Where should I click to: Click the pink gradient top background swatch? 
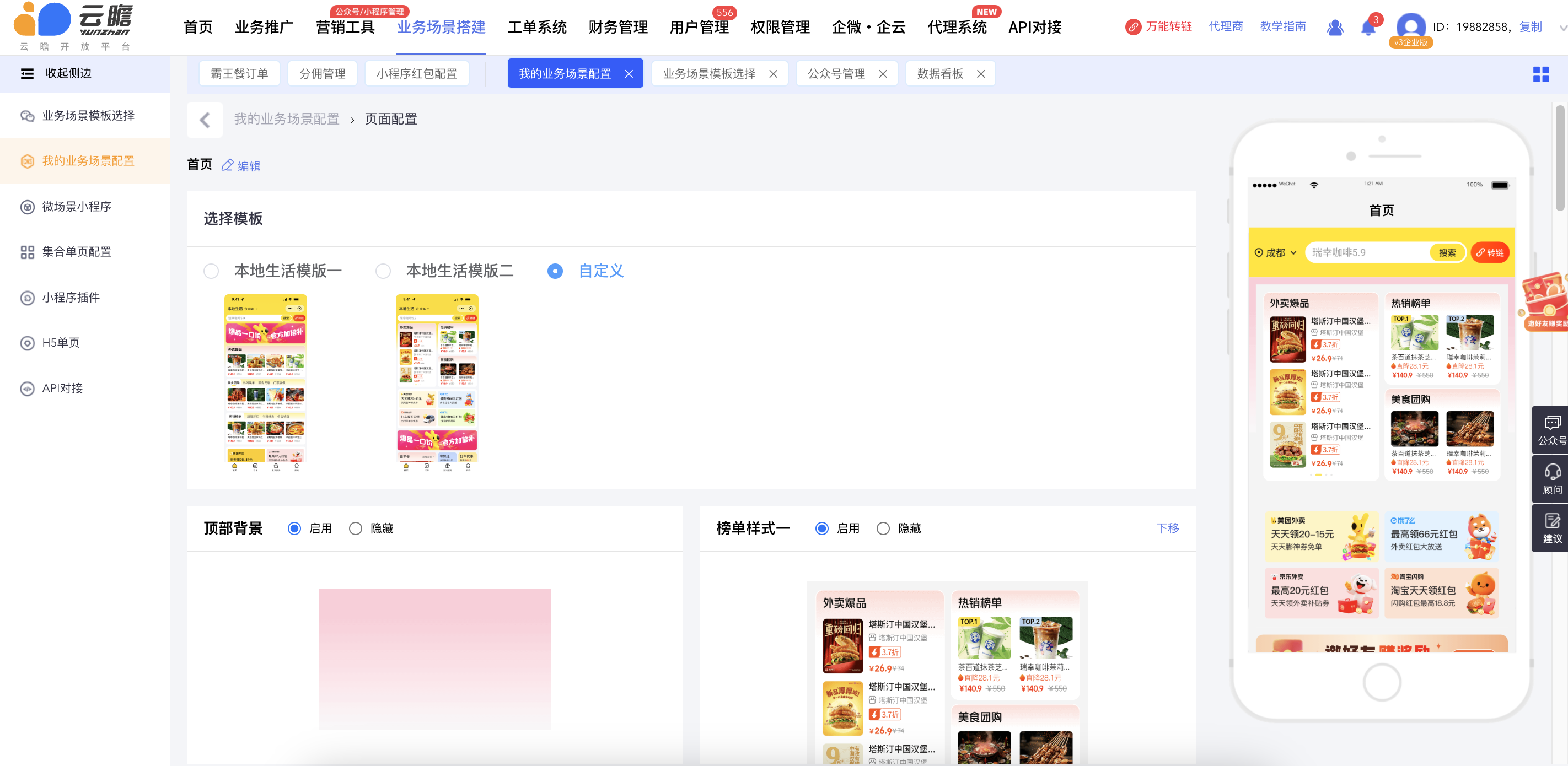434,659
